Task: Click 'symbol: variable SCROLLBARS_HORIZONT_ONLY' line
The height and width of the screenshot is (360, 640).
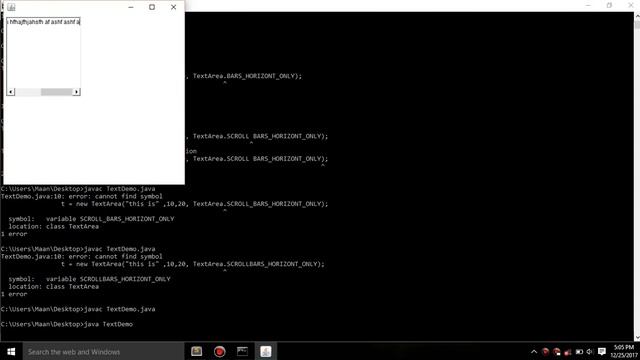Action: [89, 279]
